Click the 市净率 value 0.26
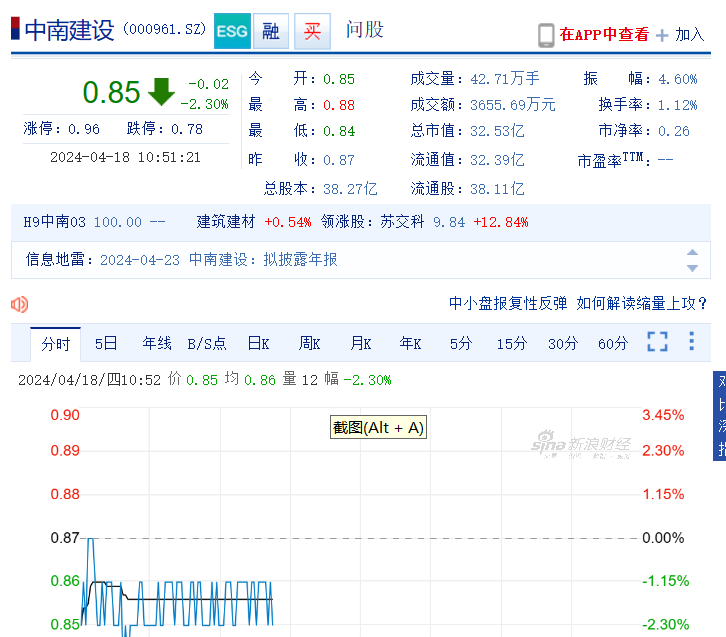This screenshot has width=726, height=637. pos(674,131)
